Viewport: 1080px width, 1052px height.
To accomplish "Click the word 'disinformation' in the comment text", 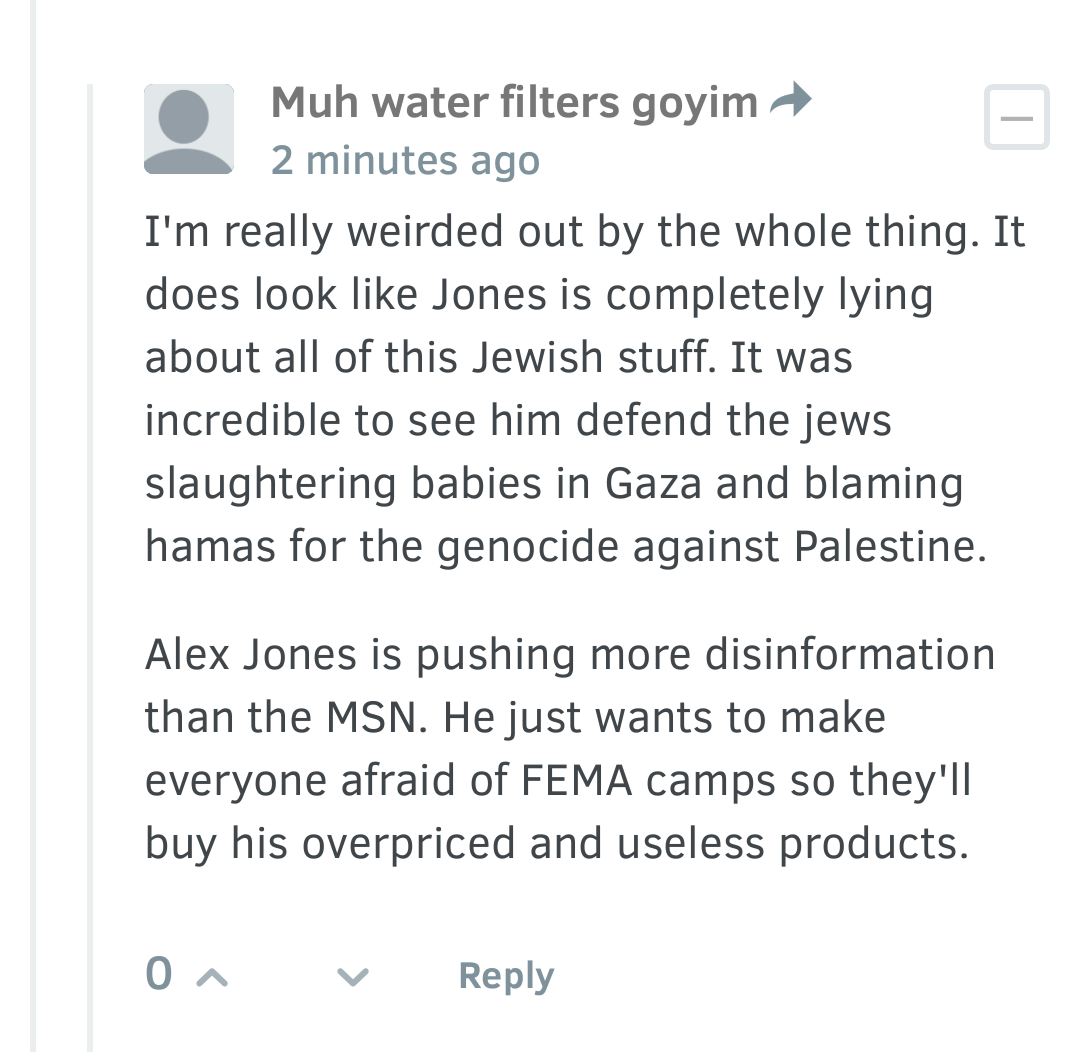I will click(x=850, y=654).
